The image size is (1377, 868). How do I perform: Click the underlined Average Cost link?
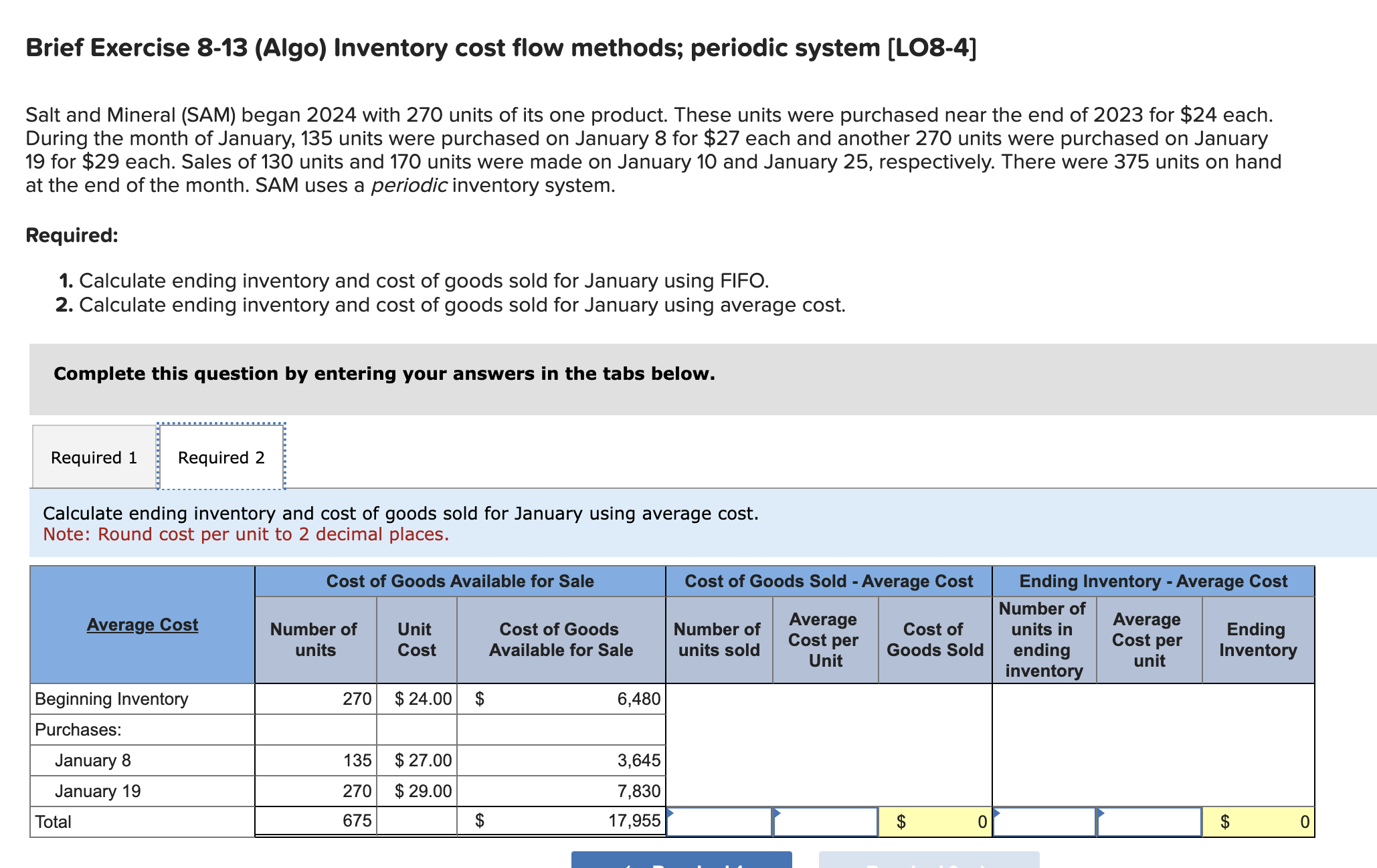[142, 625]
